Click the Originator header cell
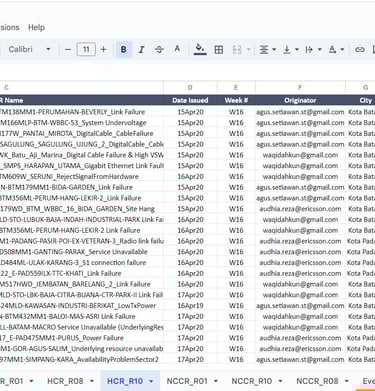 point(300,100)
